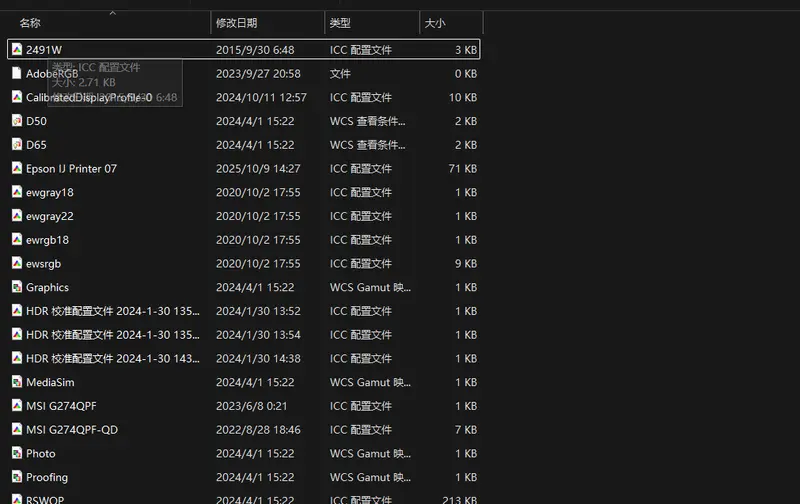Select the file named MediaSim
The width and height of the screenshot is (800, 504).
tap(50, 382)
